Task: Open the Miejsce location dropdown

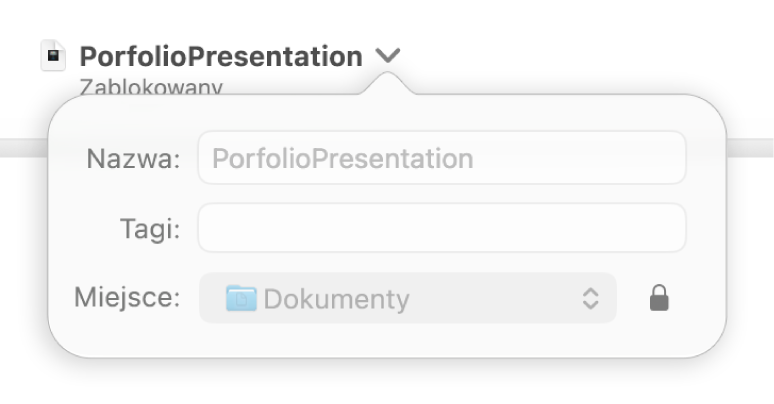Action: coord(408,298)
